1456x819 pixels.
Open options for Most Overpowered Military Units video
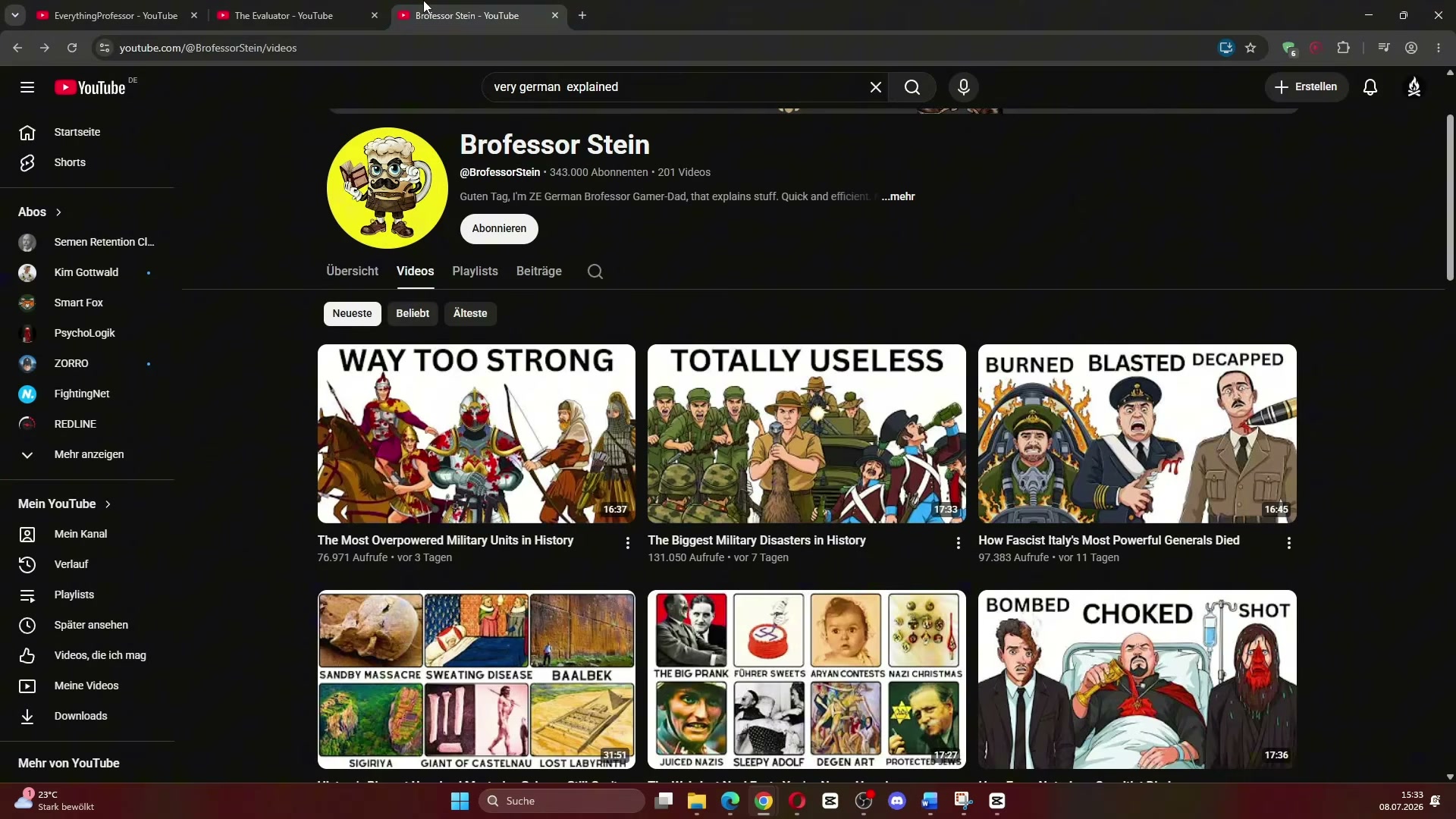(x=627, y=543)
